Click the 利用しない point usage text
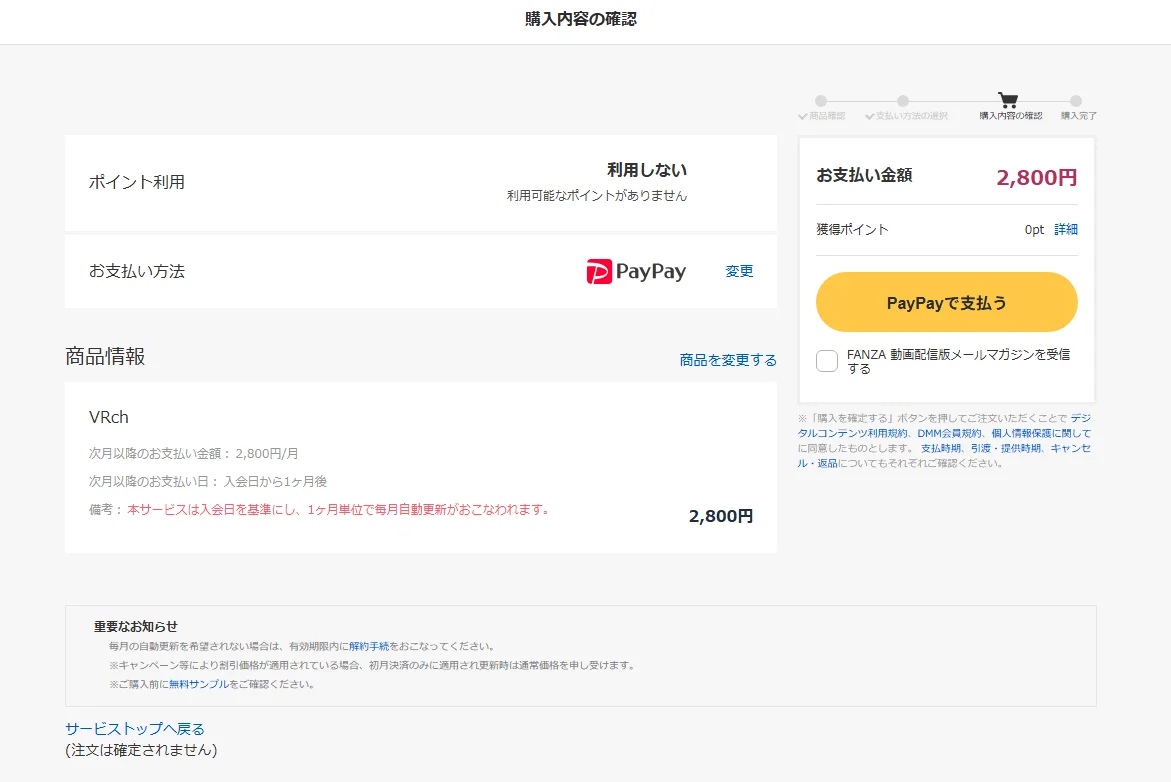The width and height of the screenshot is (1171, 782). [647, 170]
